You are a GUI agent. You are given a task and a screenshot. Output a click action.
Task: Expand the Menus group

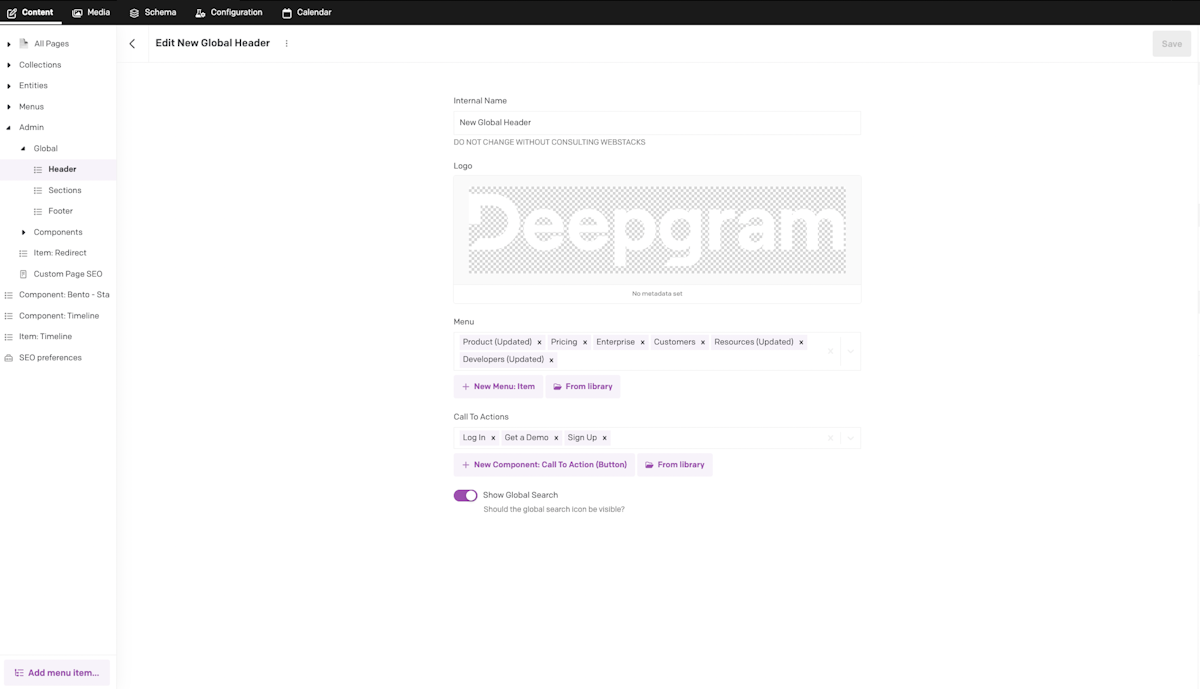[x=9, y=107]
